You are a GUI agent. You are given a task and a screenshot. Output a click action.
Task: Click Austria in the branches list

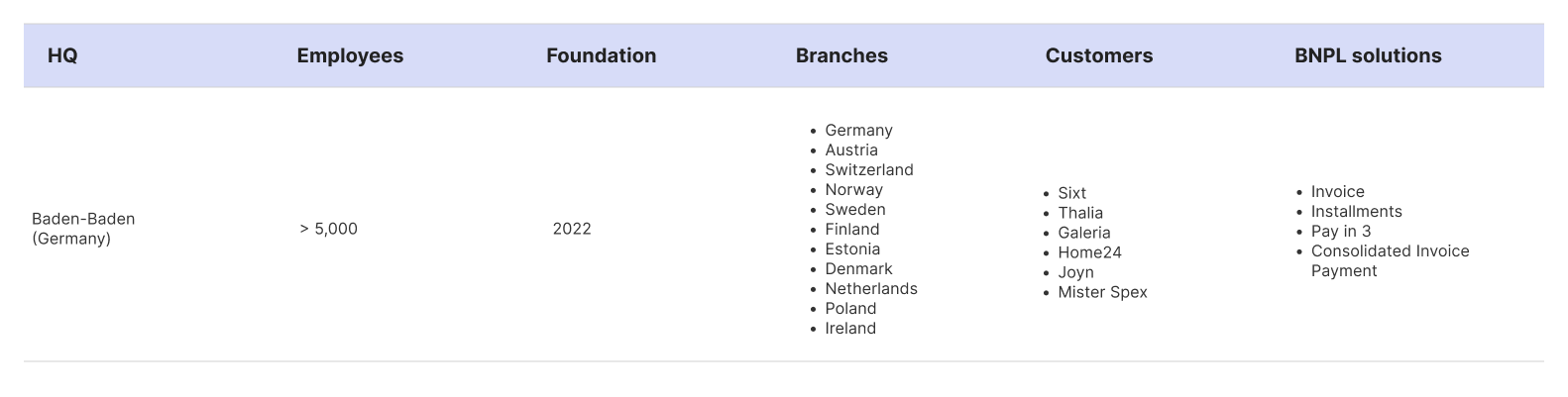[x=851, y=150]
